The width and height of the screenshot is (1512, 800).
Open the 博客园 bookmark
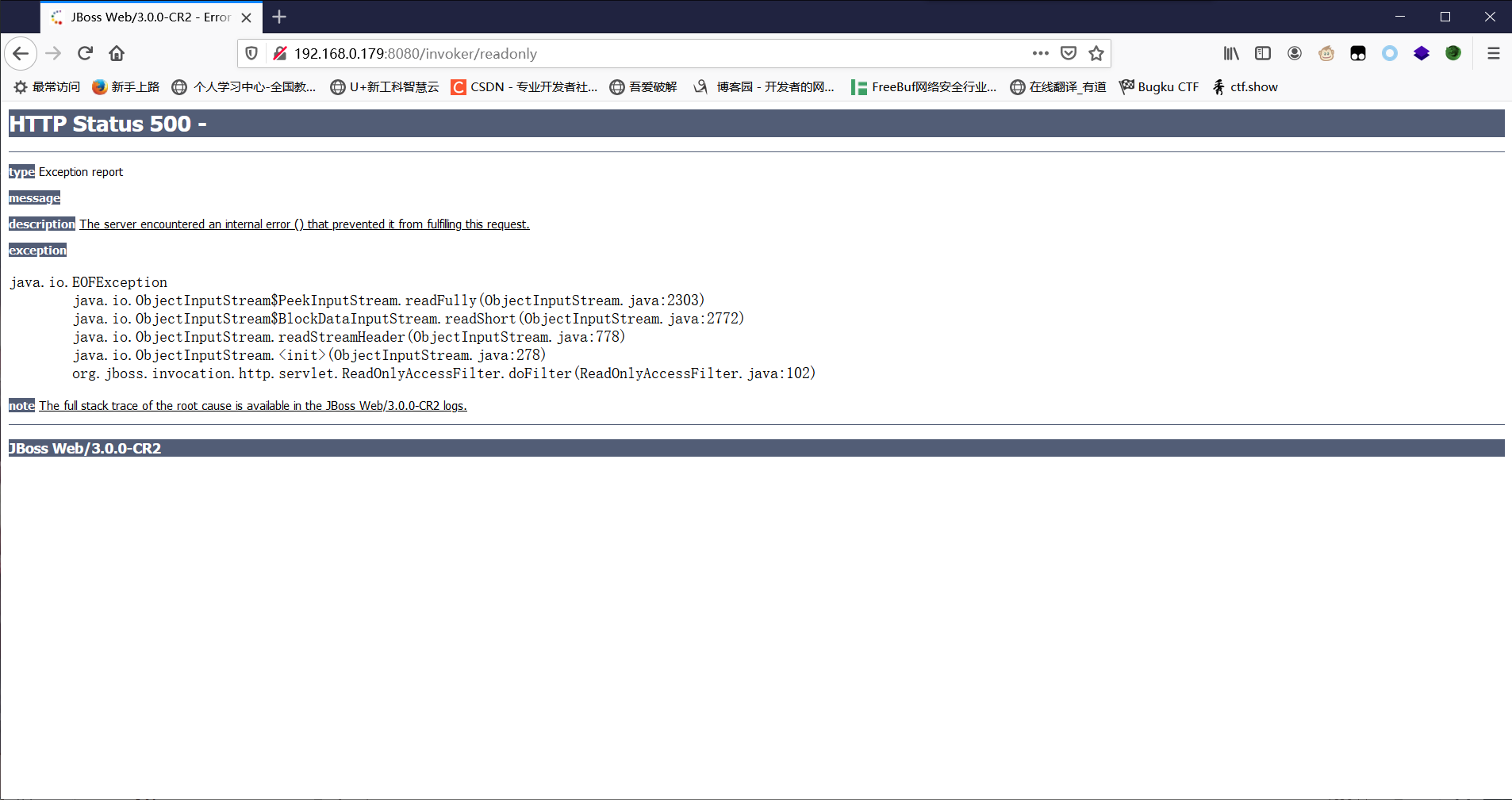pos(764,87)
